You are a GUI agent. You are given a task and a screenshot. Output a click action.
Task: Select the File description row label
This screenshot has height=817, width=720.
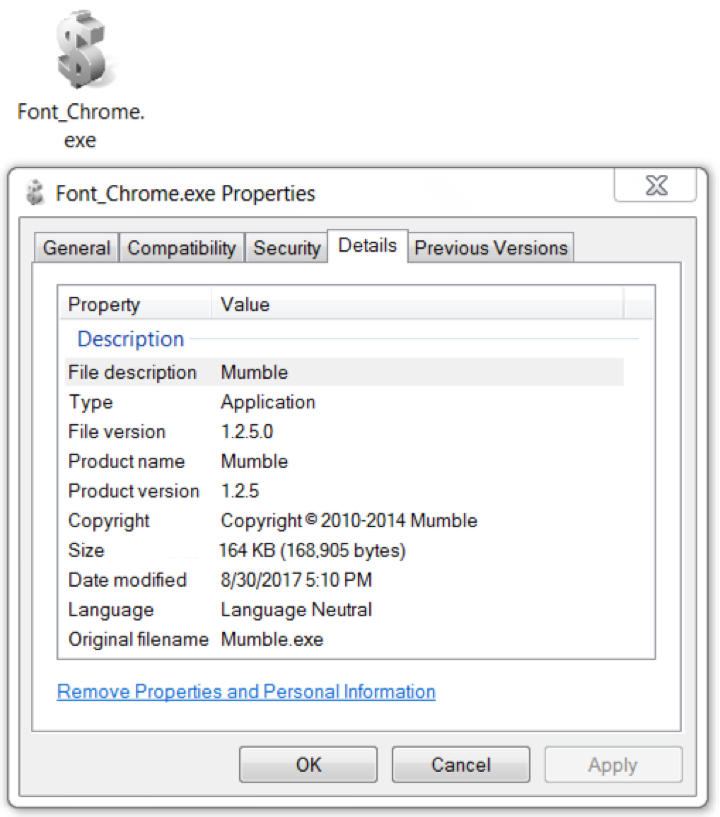click(132, 372)
